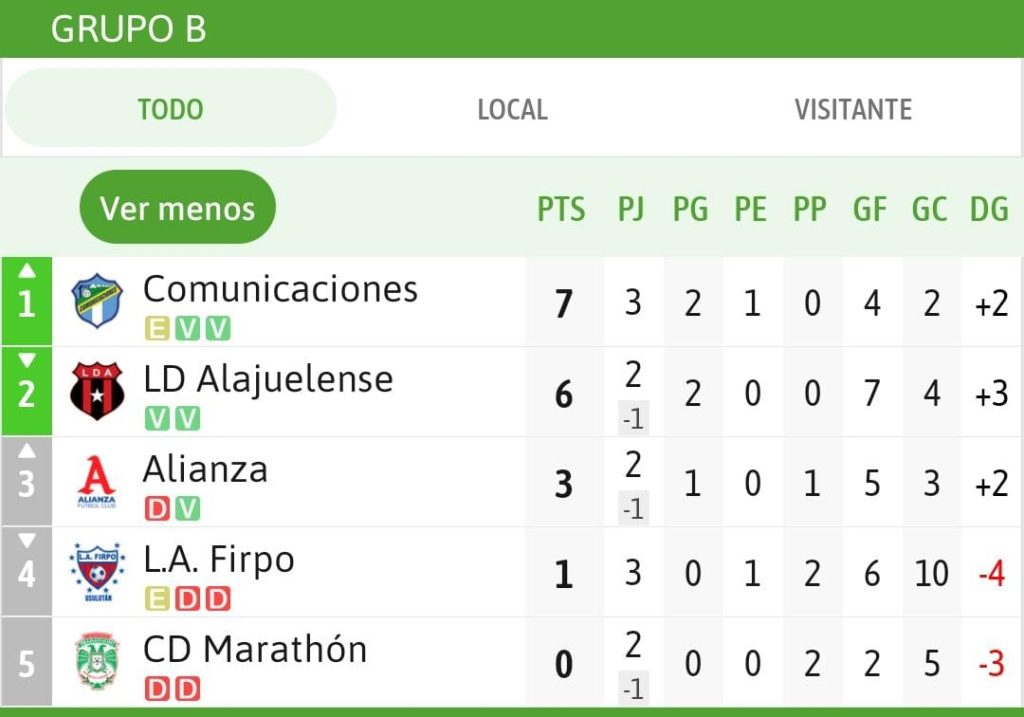
Task: Click the first loss badge under CD Marathón
Action: click(x=157, y=689)
